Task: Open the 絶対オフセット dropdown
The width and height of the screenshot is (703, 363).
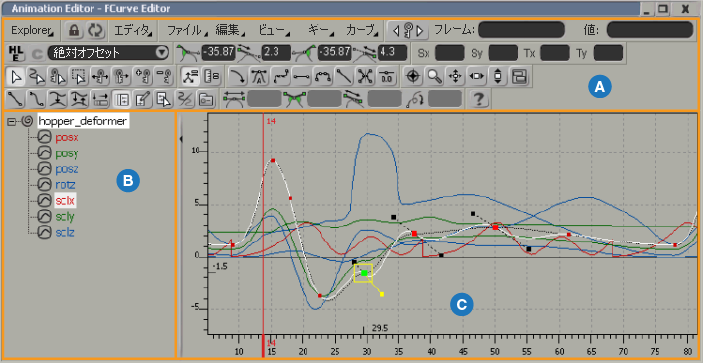Action: pos(108,53)
